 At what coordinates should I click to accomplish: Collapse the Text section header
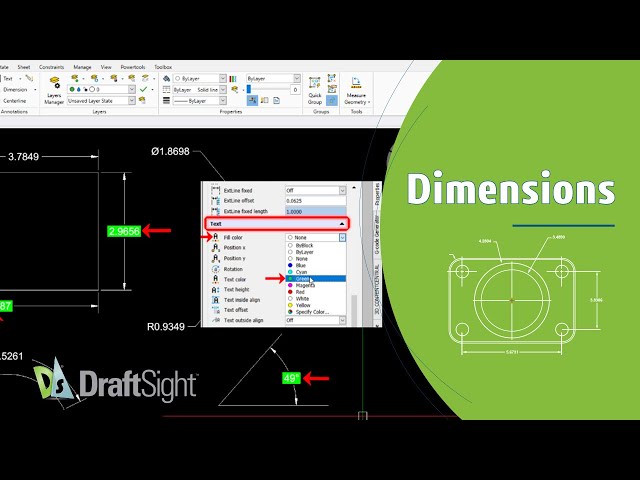277,224
